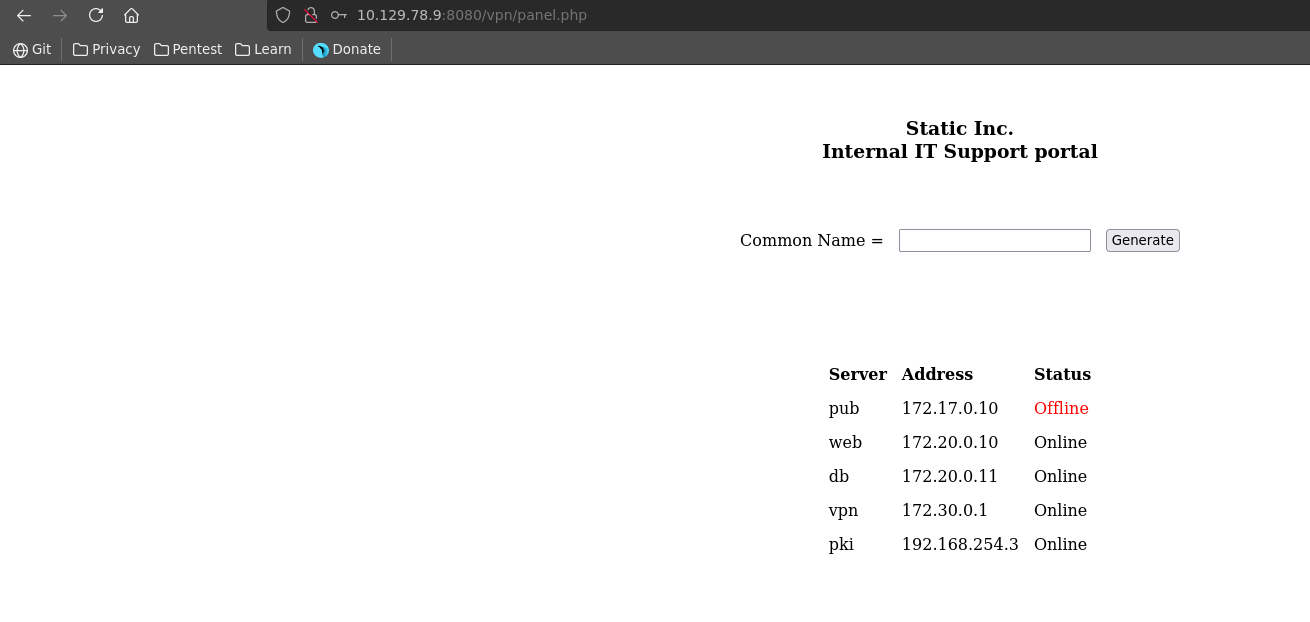Show insecure connection padlock info
This screenshot has width=1310, height=622.
(x=311, y=15)
